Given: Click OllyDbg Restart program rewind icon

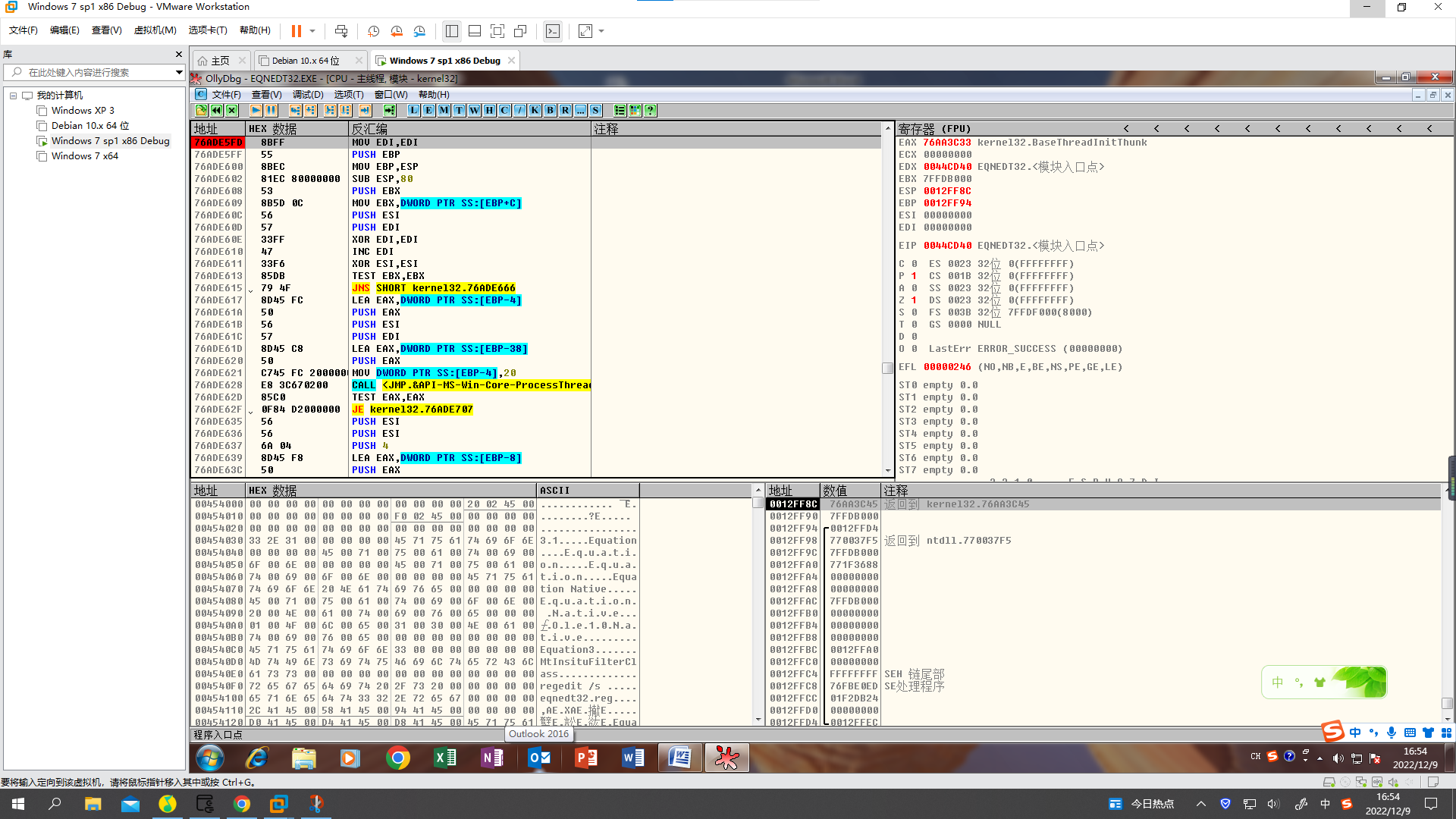Looking at the screenshot, I should click(217, 111).
